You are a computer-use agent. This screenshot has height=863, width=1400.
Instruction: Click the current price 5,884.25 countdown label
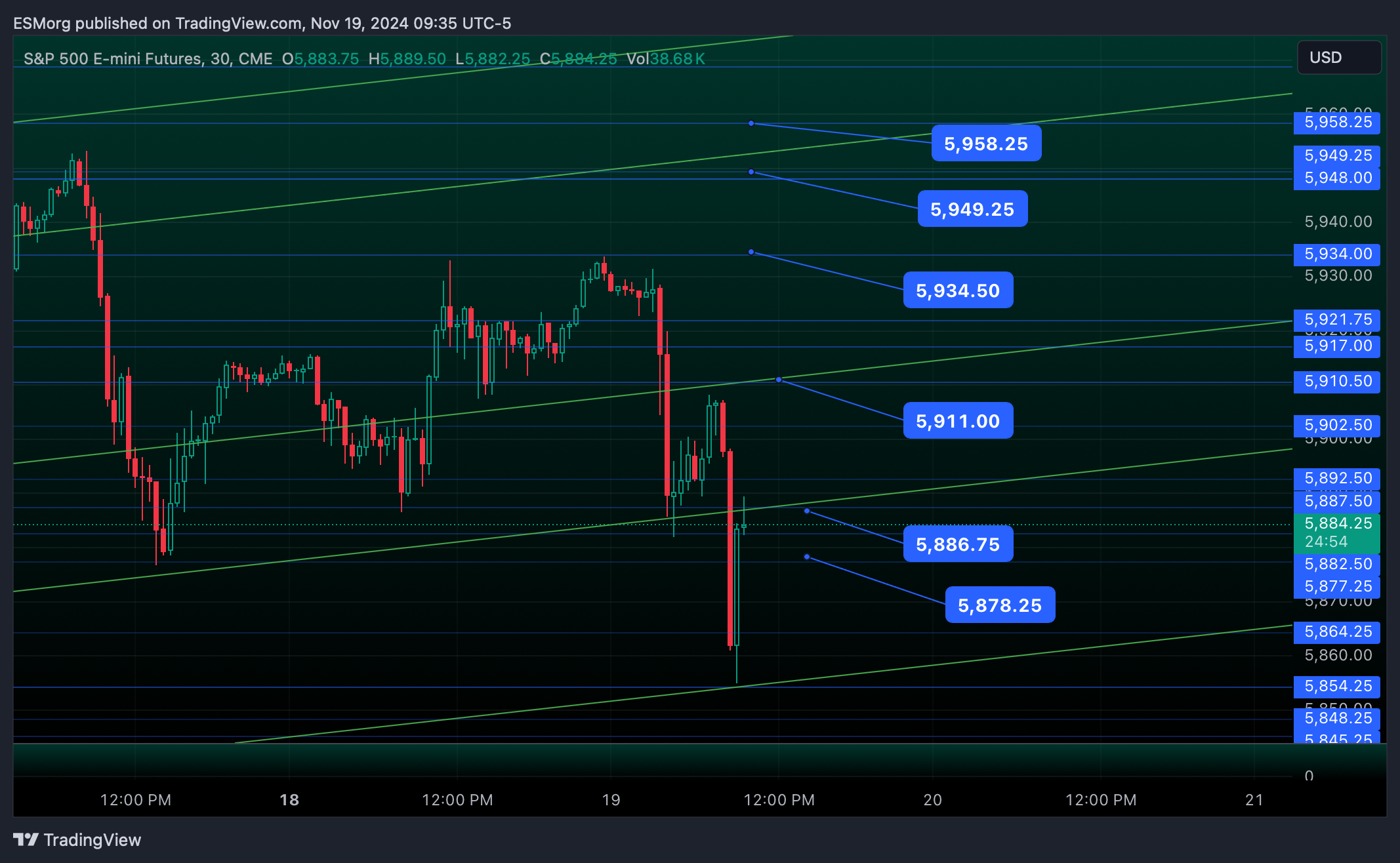(1337, 533)
